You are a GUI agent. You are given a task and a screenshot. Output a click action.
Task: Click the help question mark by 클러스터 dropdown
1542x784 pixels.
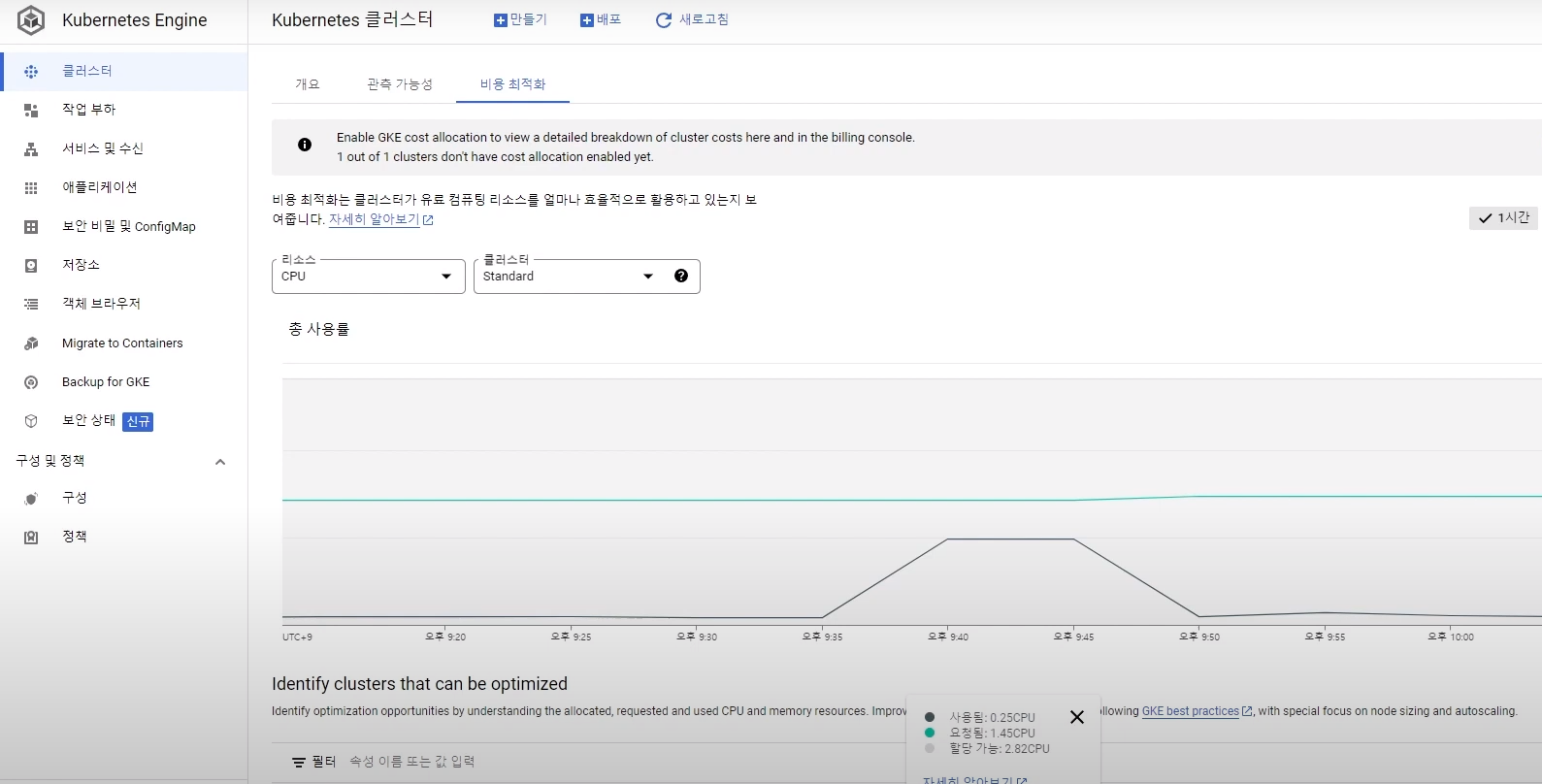click(x=681, y=276)
